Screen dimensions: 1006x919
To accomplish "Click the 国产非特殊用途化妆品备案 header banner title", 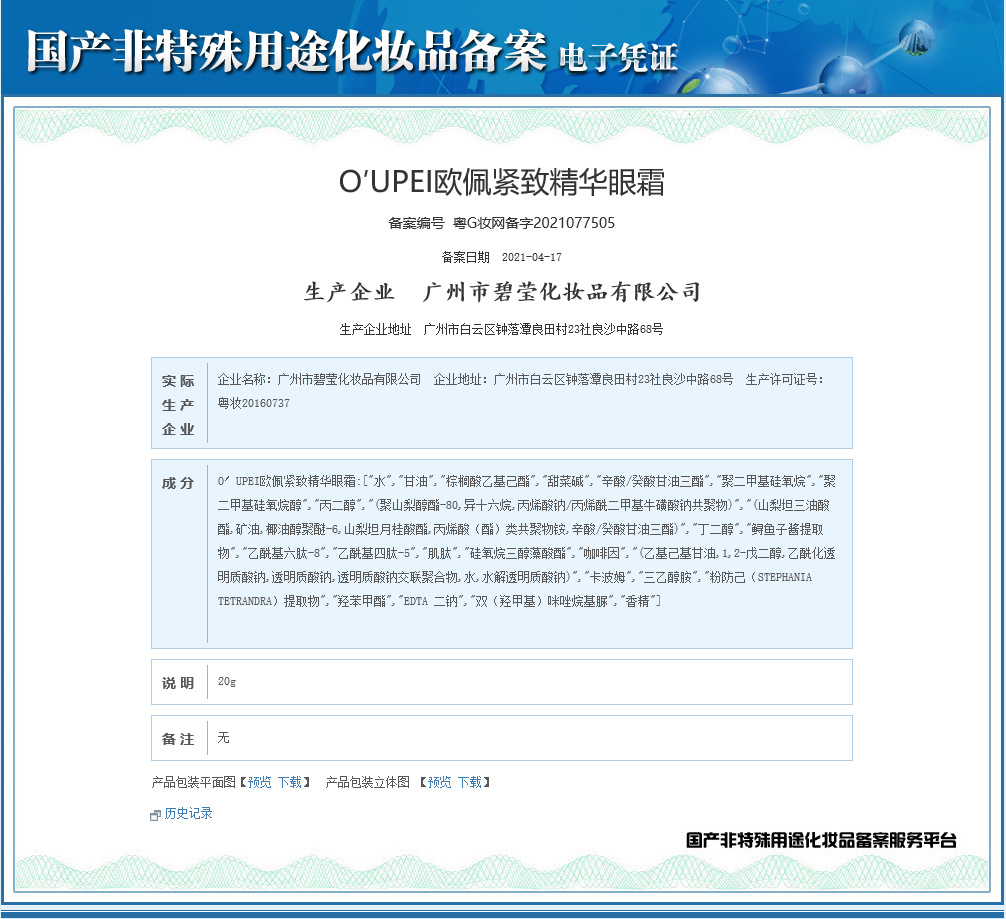I will coord(286,51).
